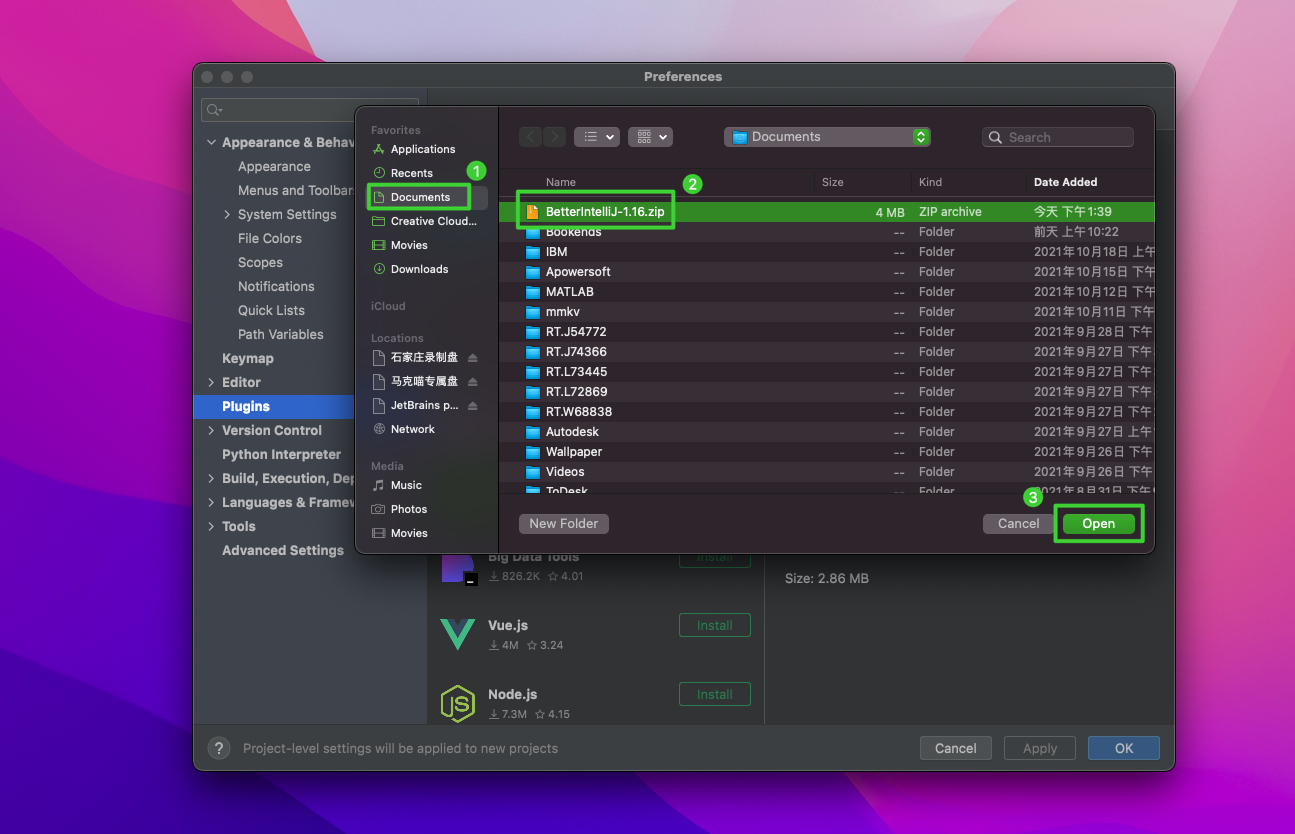Select Photos under Media
This screenshot has width=1295, height=834.
point(409,509)
